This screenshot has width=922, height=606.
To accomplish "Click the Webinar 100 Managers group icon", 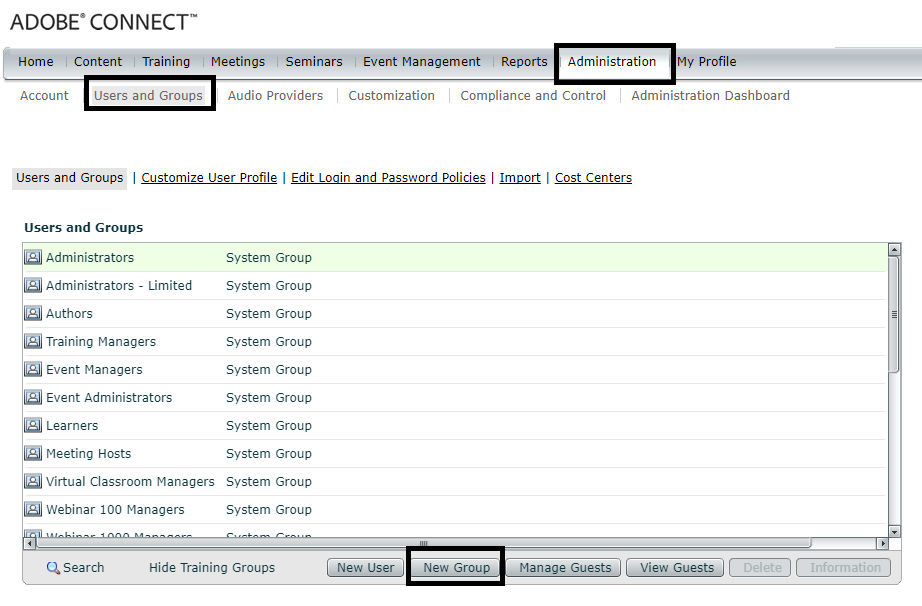I will (33, 510).
